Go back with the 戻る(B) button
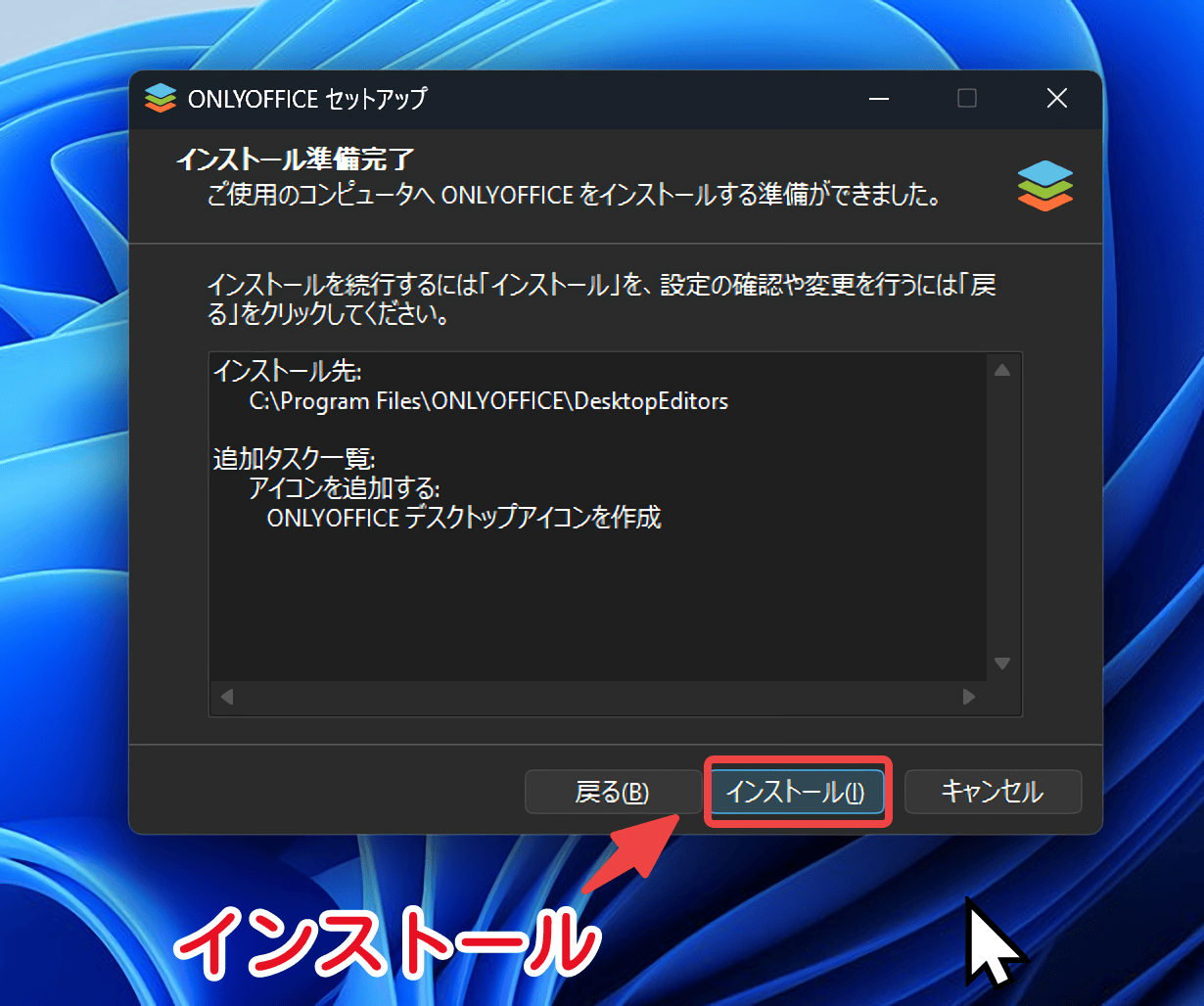This screenshot has height=1006, width=1204. (x=612, y=792)
